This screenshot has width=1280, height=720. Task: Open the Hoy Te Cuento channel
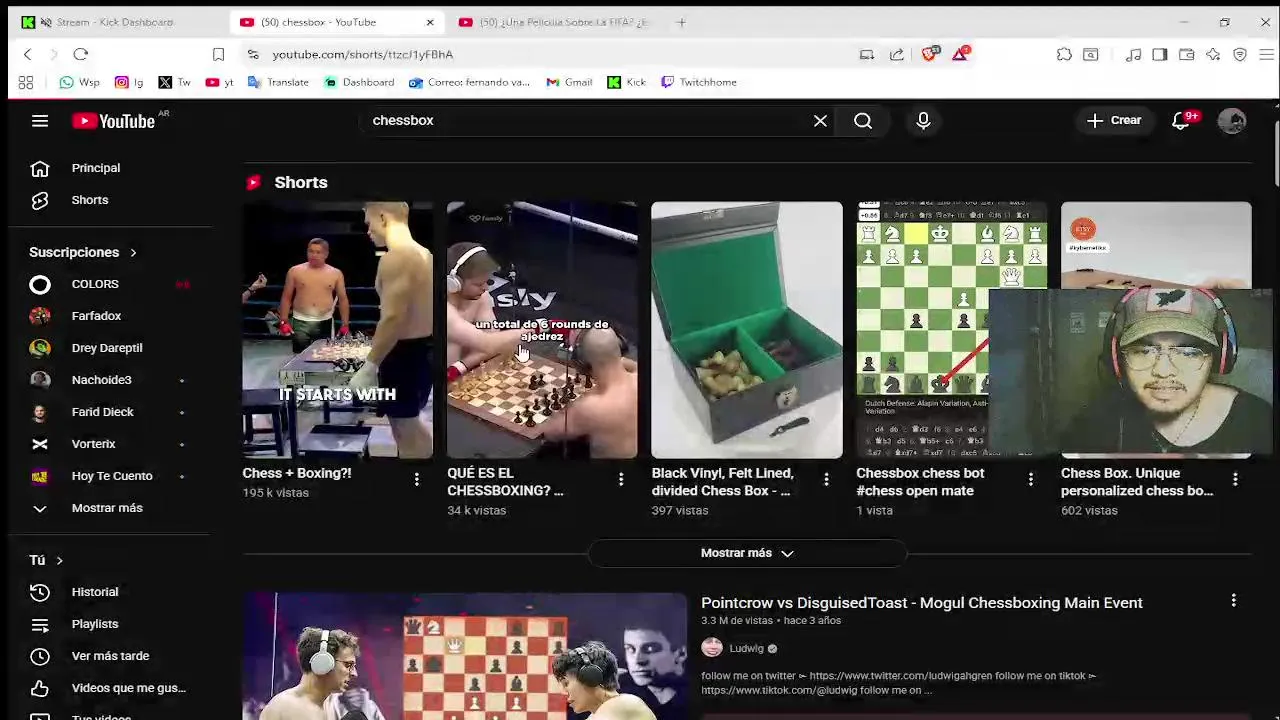tap(110, 476)
